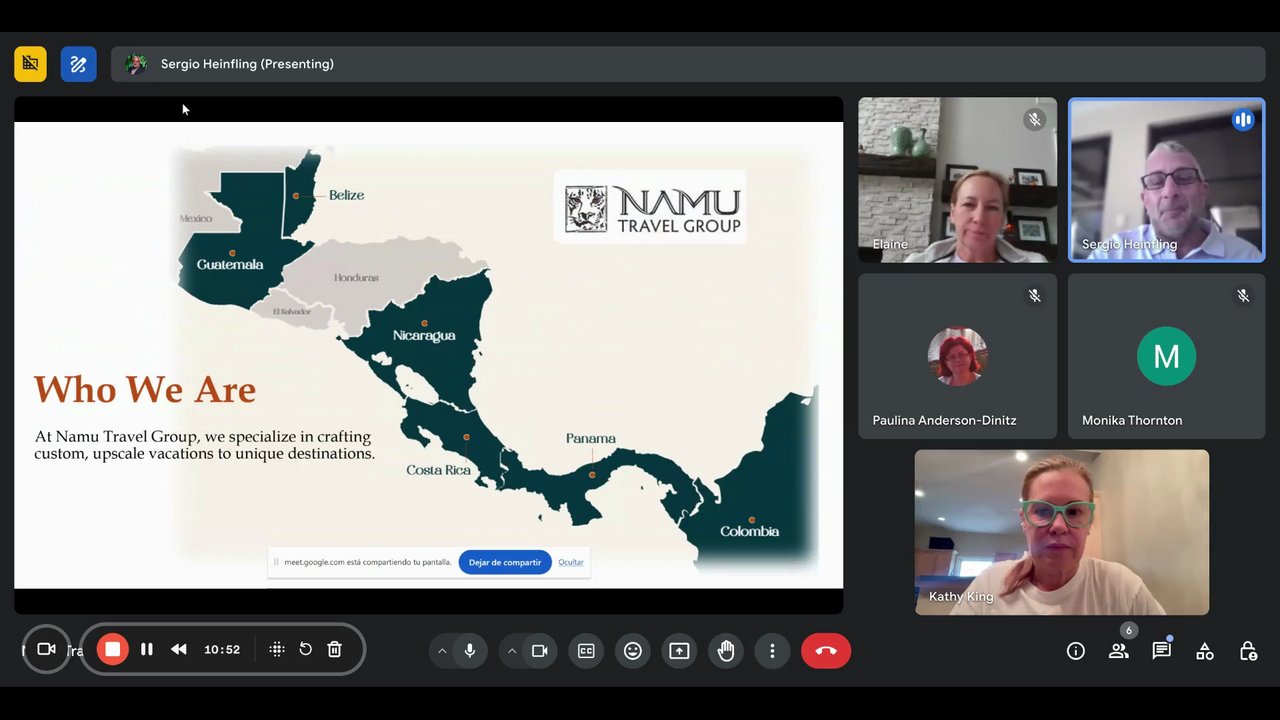This screenshot has height=720, width=1280.
Task: Click the Costa Rica label on map
Action: (x=438, y=470)
